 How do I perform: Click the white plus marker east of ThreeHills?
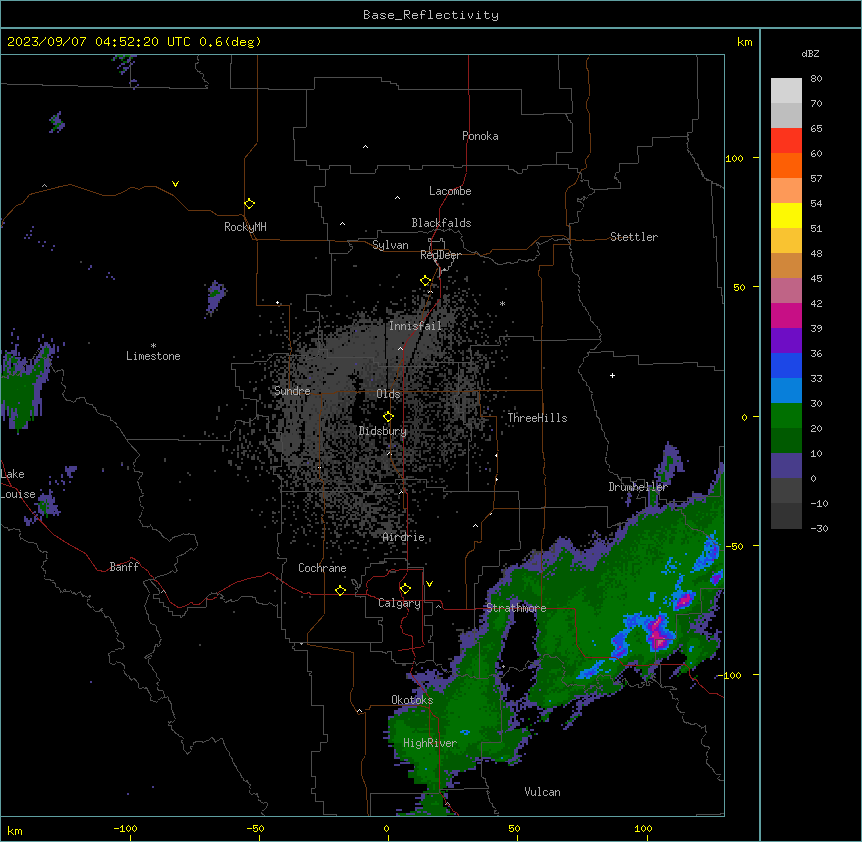(612, 375)
